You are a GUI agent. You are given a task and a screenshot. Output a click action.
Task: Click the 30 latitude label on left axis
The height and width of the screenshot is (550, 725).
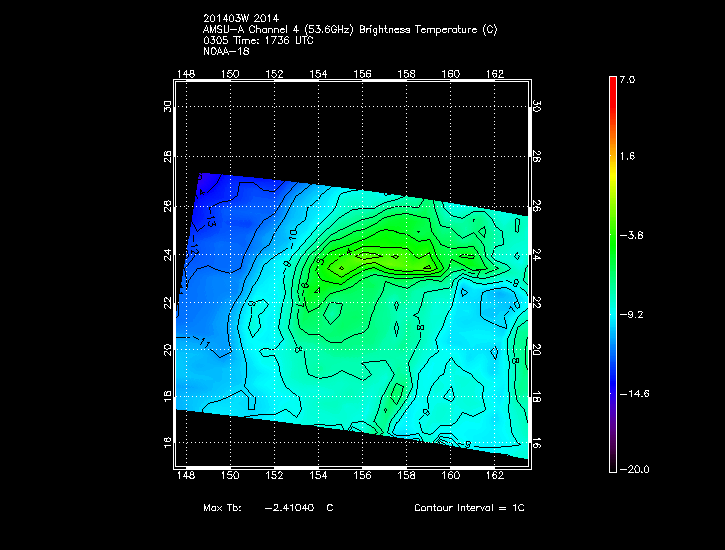click(x=168, y=107)
